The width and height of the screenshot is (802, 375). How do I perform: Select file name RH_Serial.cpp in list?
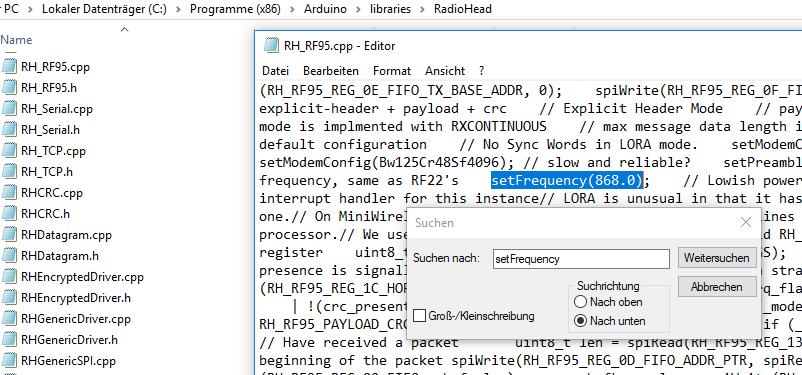pos(57,109)
